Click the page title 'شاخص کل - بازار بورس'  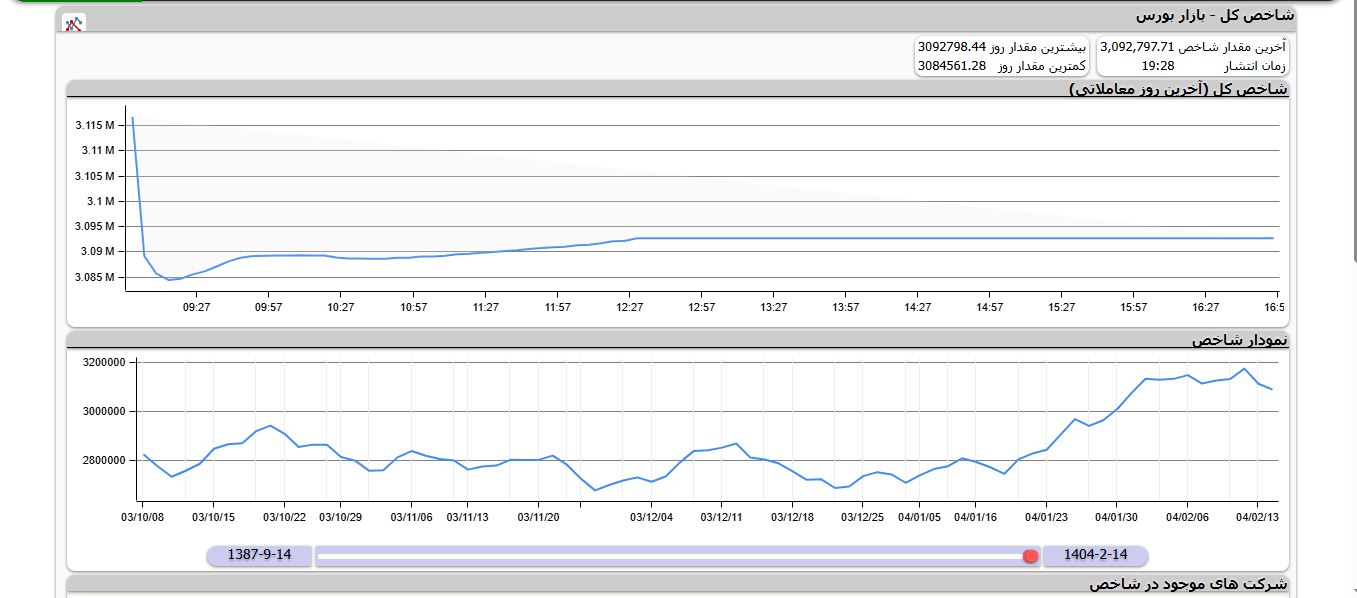click(1213, 15)
